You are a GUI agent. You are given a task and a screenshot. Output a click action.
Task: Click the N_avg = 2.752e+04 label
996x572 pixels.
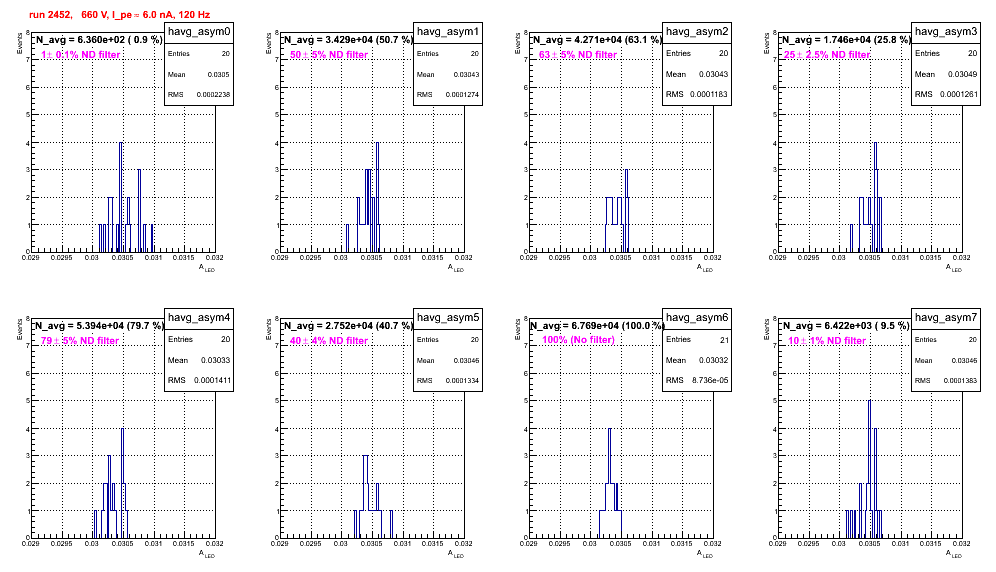348,326
